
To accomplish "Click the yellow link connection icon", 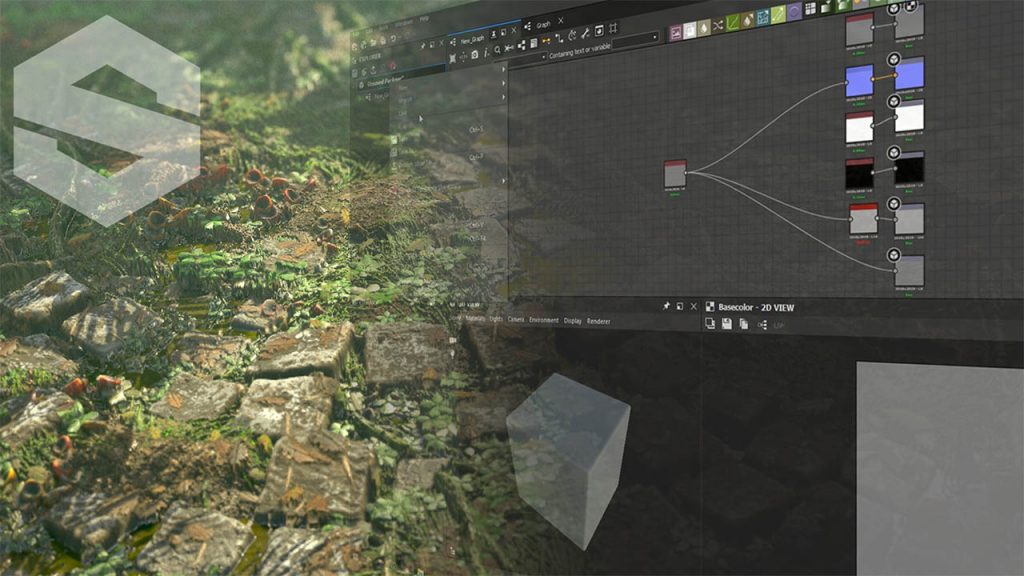I will click(547, 40).
